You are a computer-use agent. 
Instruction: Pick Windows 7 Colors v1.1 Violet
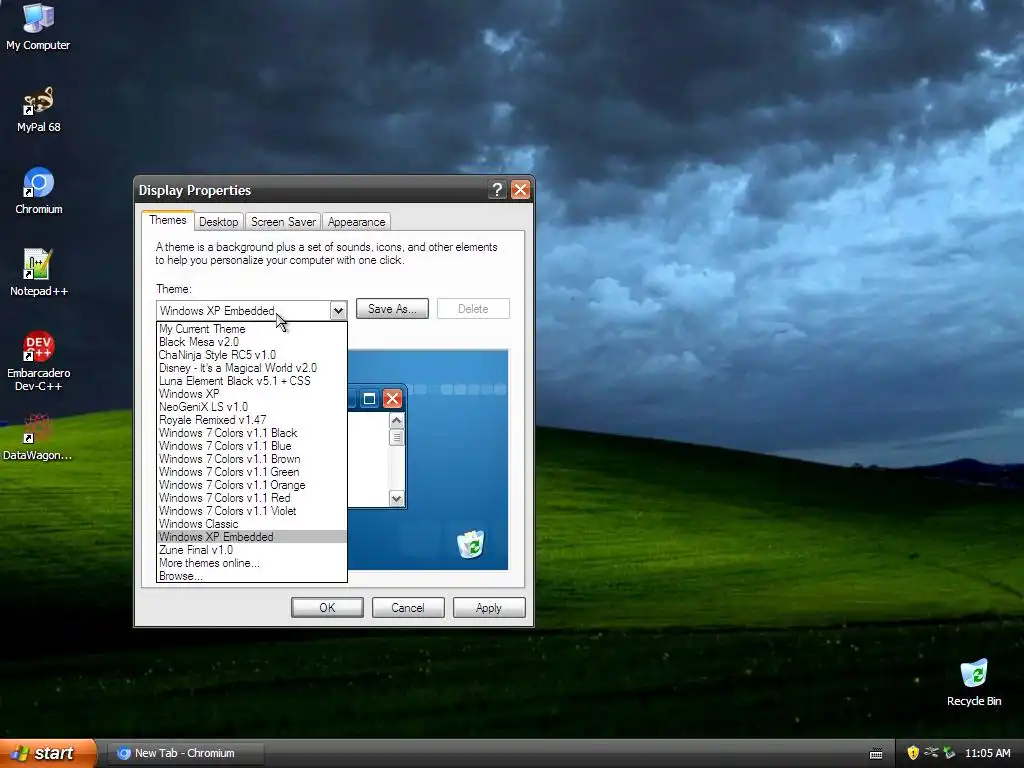coord(251,511)
